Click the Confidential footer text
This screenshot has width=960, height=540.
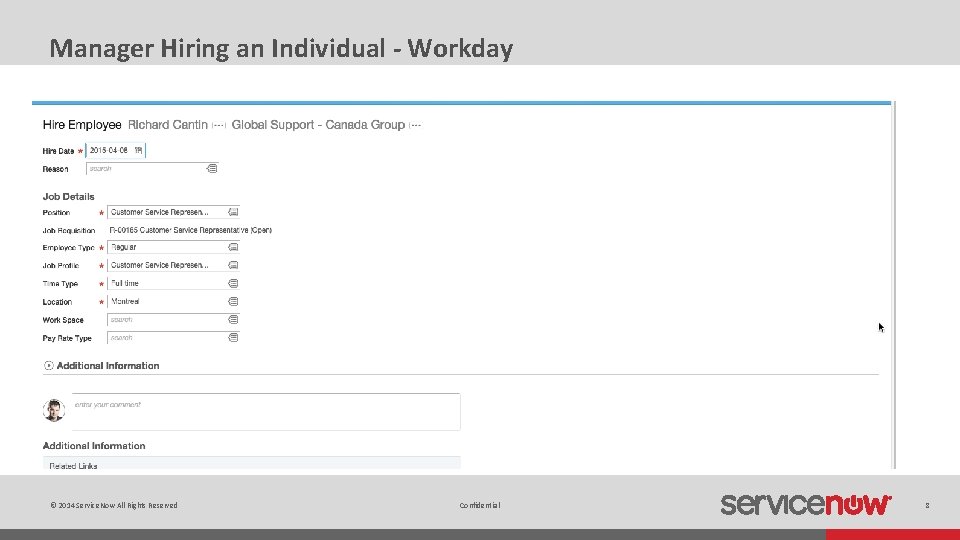(x=480, y=505)
